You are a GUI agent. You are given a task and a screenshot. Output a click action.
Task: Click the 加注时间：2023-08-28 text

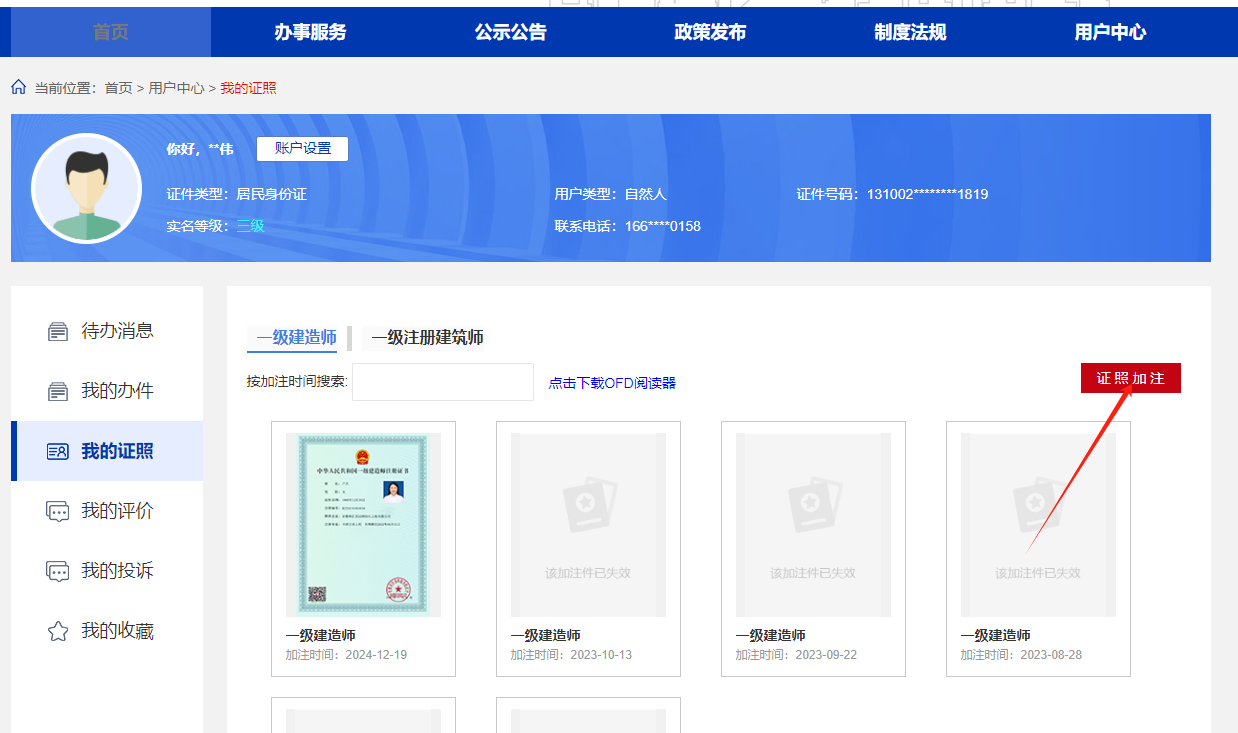[1021, 655]
